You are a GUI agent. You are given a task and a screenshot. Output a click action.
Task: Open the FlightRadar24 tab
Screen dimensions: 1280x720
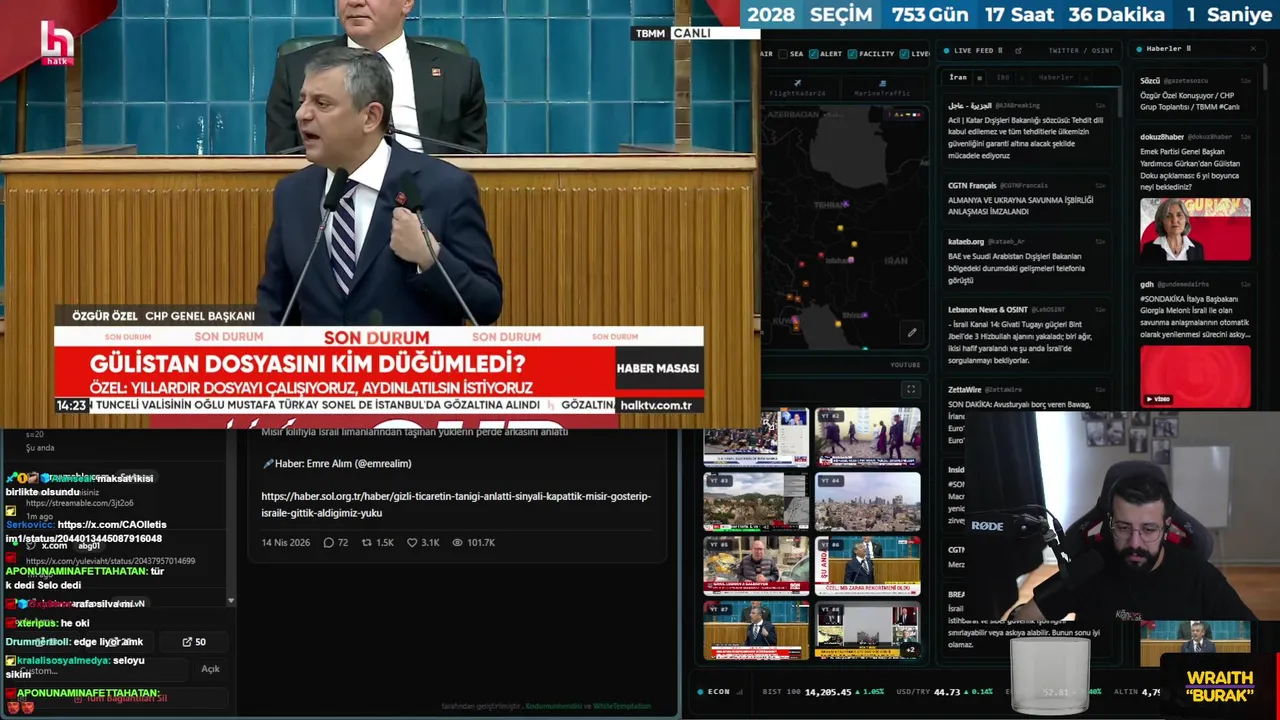click(x=797, y=89)
